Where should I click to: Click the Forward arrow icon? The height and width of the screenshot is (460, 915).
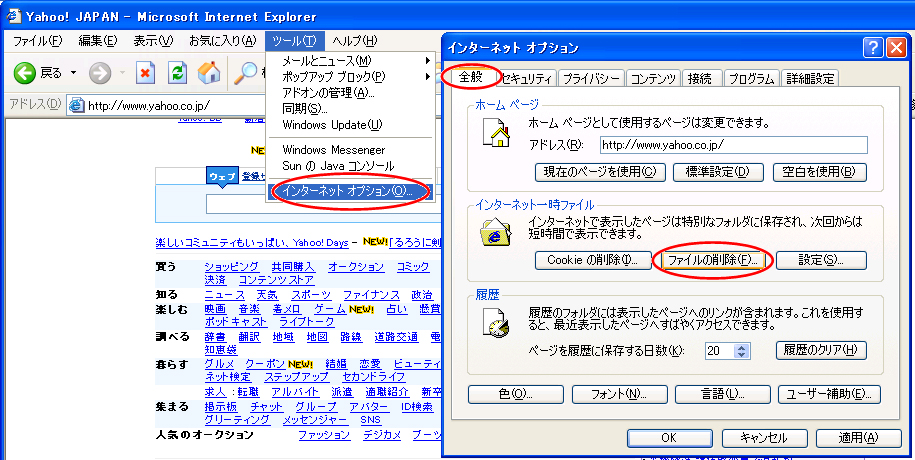(x=99, y=73)
